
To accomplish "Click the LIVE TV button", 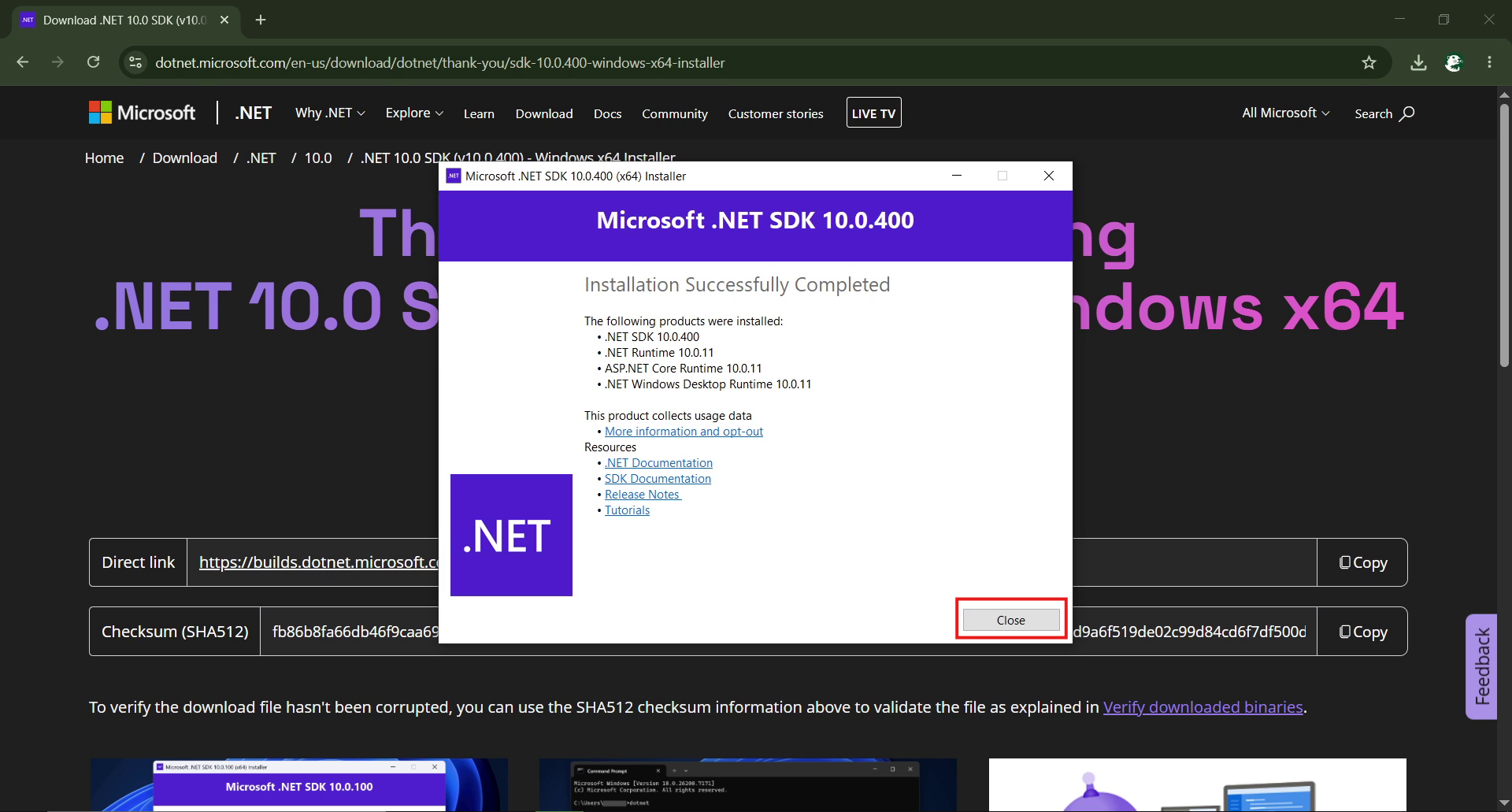I will [x=873, y=113].
